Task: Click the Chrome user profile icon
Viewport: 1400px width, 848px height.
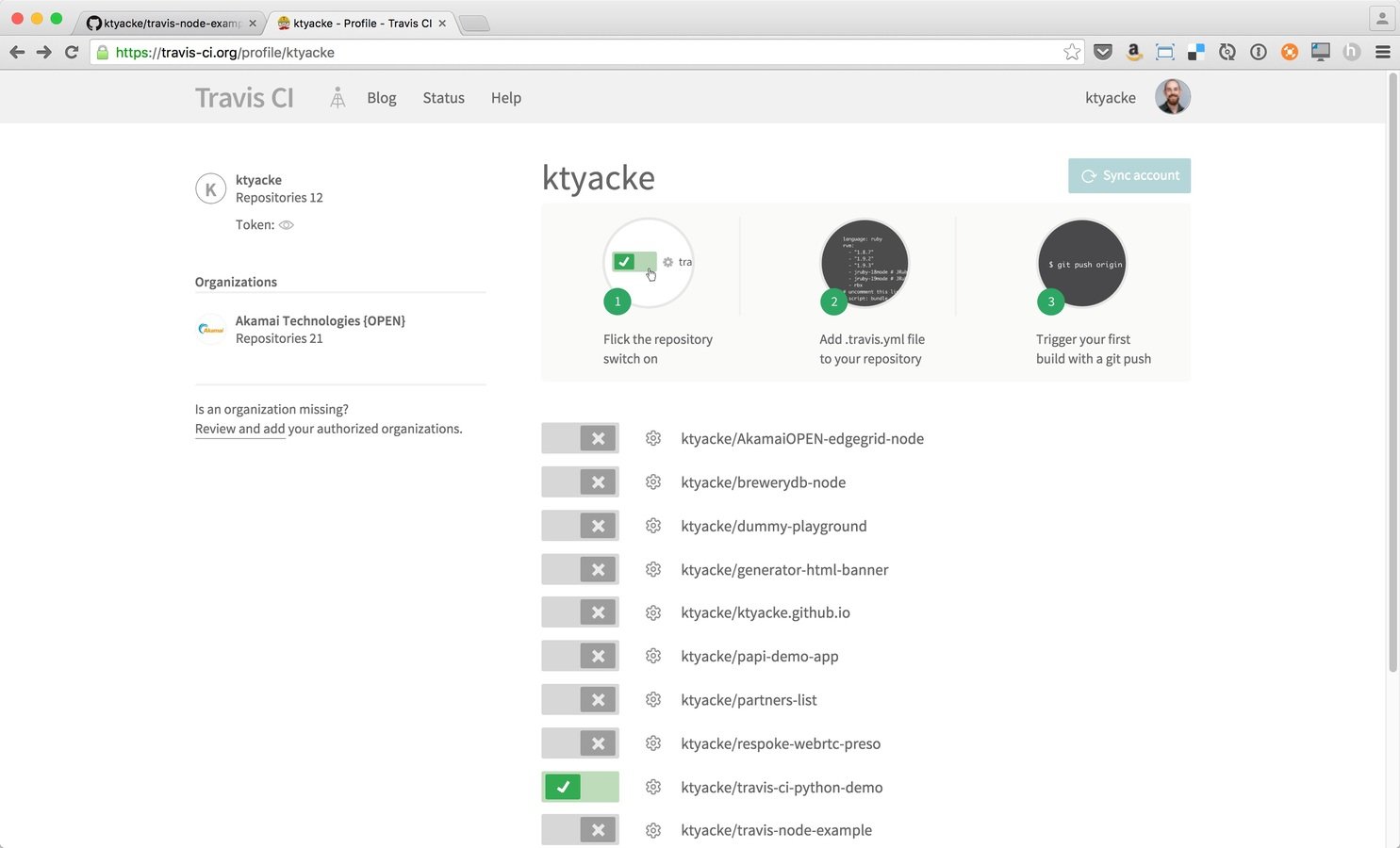Action: tap(1382, 18)
